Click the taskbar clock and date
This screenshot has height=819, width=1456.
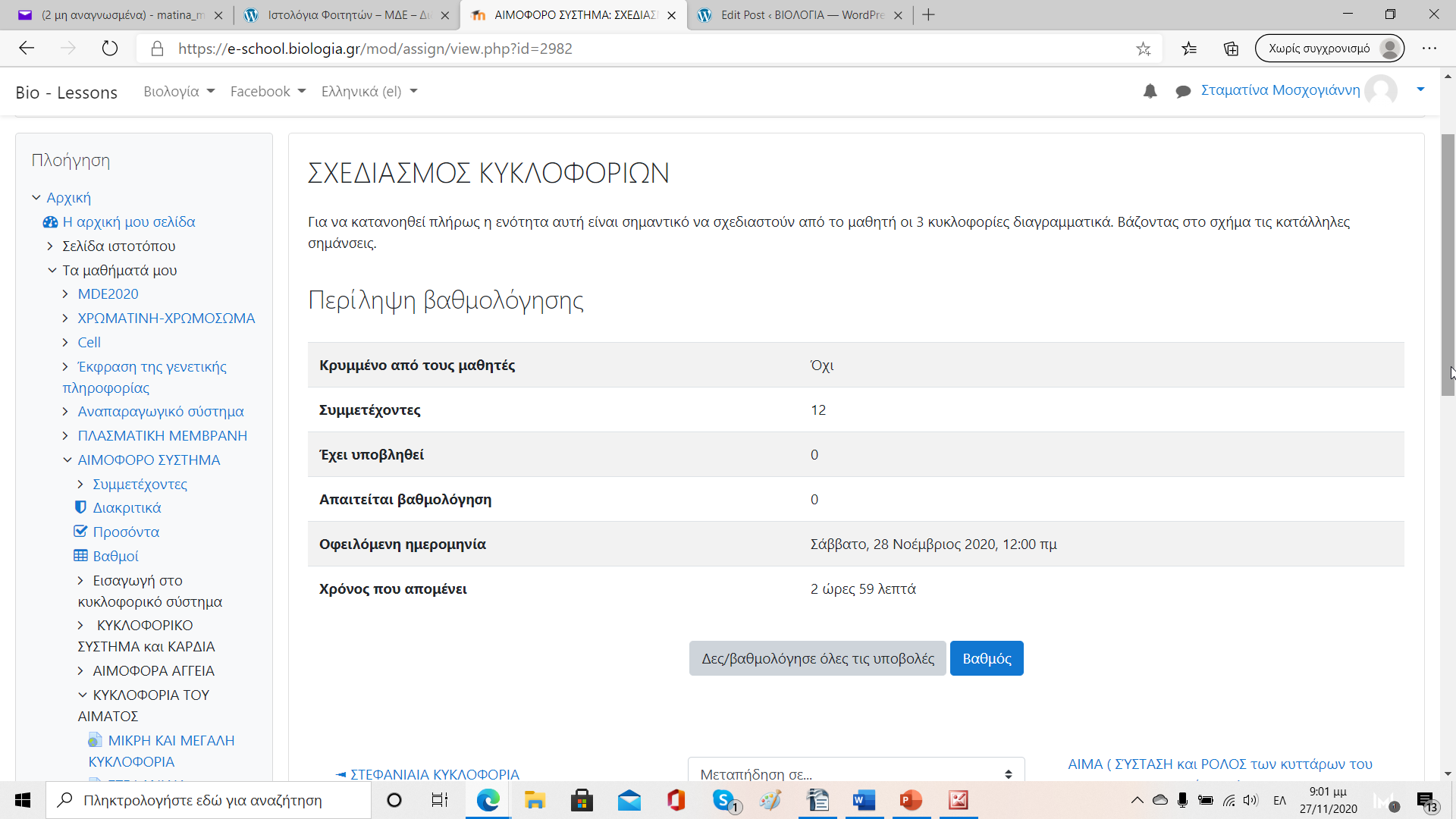click(x=1328, y=800)
